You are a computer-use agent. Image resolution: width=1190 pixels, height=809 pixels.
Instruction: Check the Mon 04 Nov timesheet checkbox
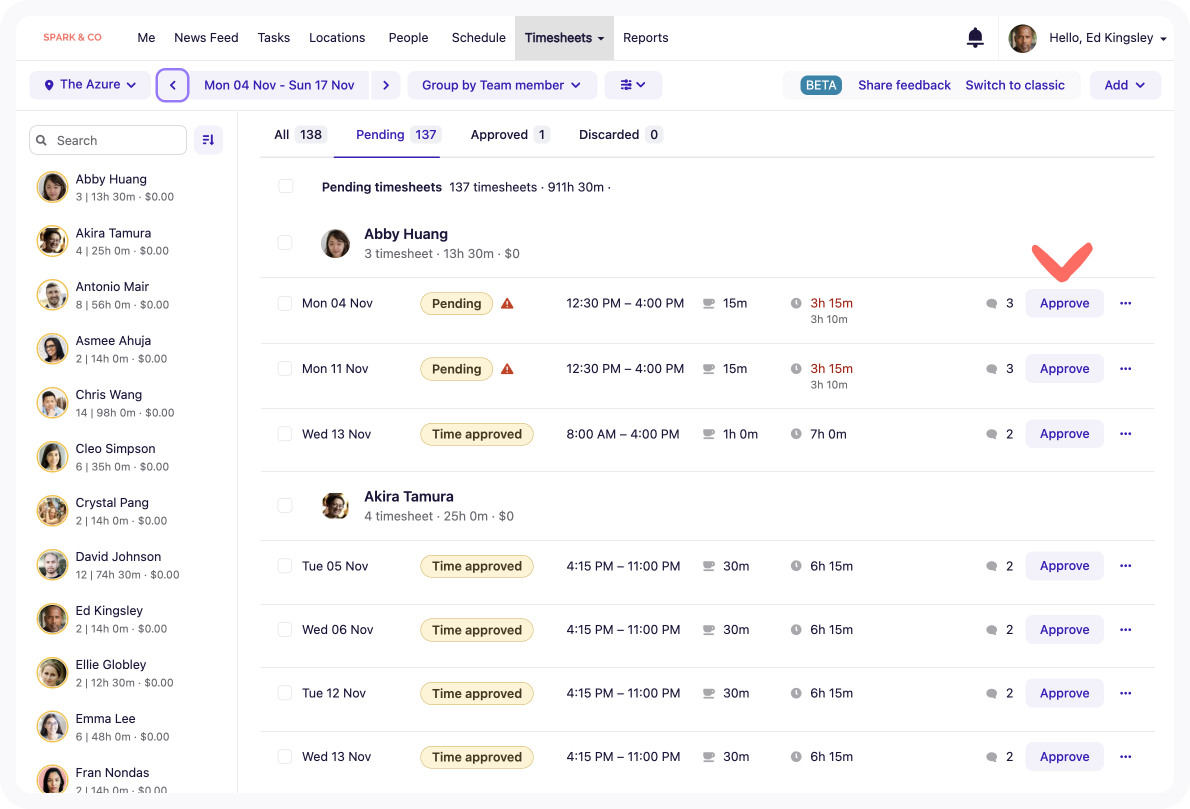[285, 304]
